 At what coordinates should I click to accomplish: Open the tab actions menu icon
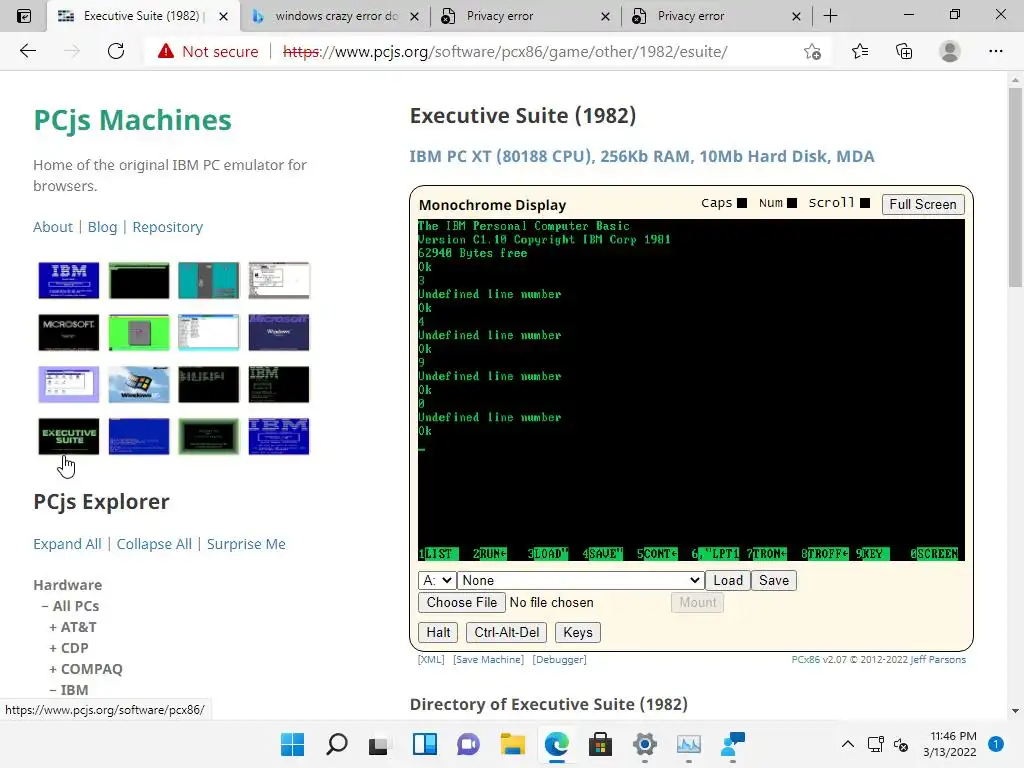click(24, 16)
